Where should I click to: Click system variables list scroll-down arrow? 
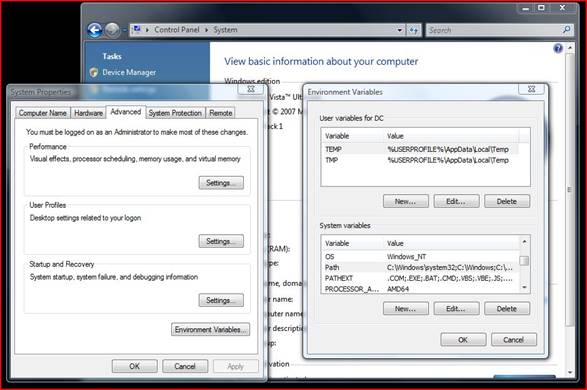click(x=524, y=287)
